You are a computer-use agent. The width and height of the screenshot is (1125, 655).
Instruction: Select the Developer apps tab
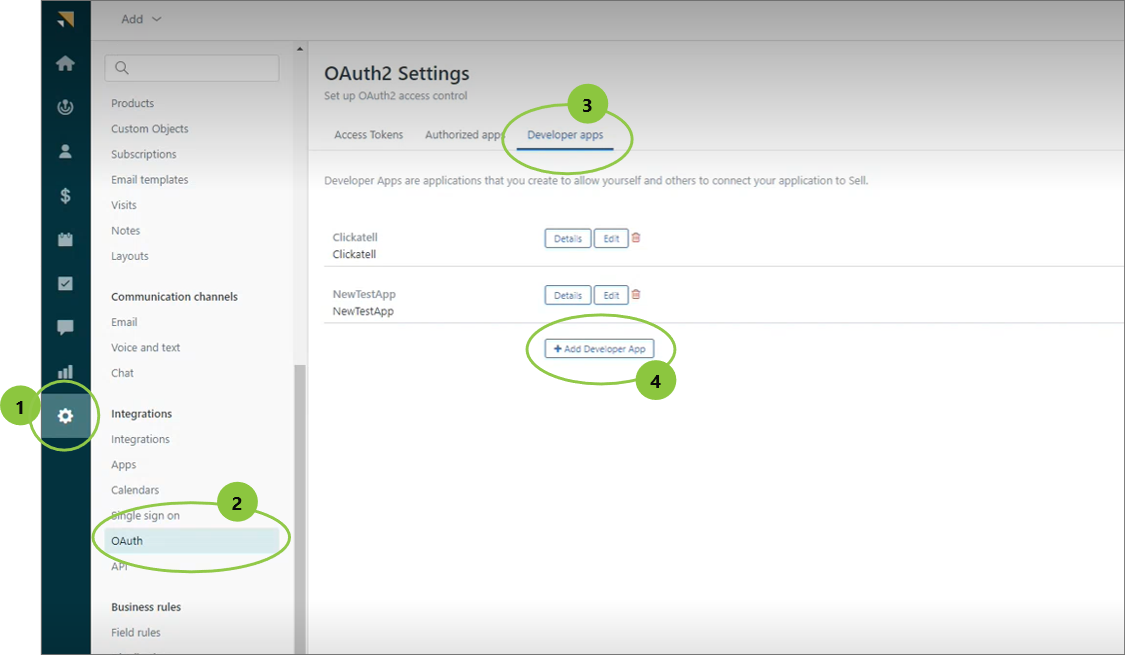pos(565,135)
